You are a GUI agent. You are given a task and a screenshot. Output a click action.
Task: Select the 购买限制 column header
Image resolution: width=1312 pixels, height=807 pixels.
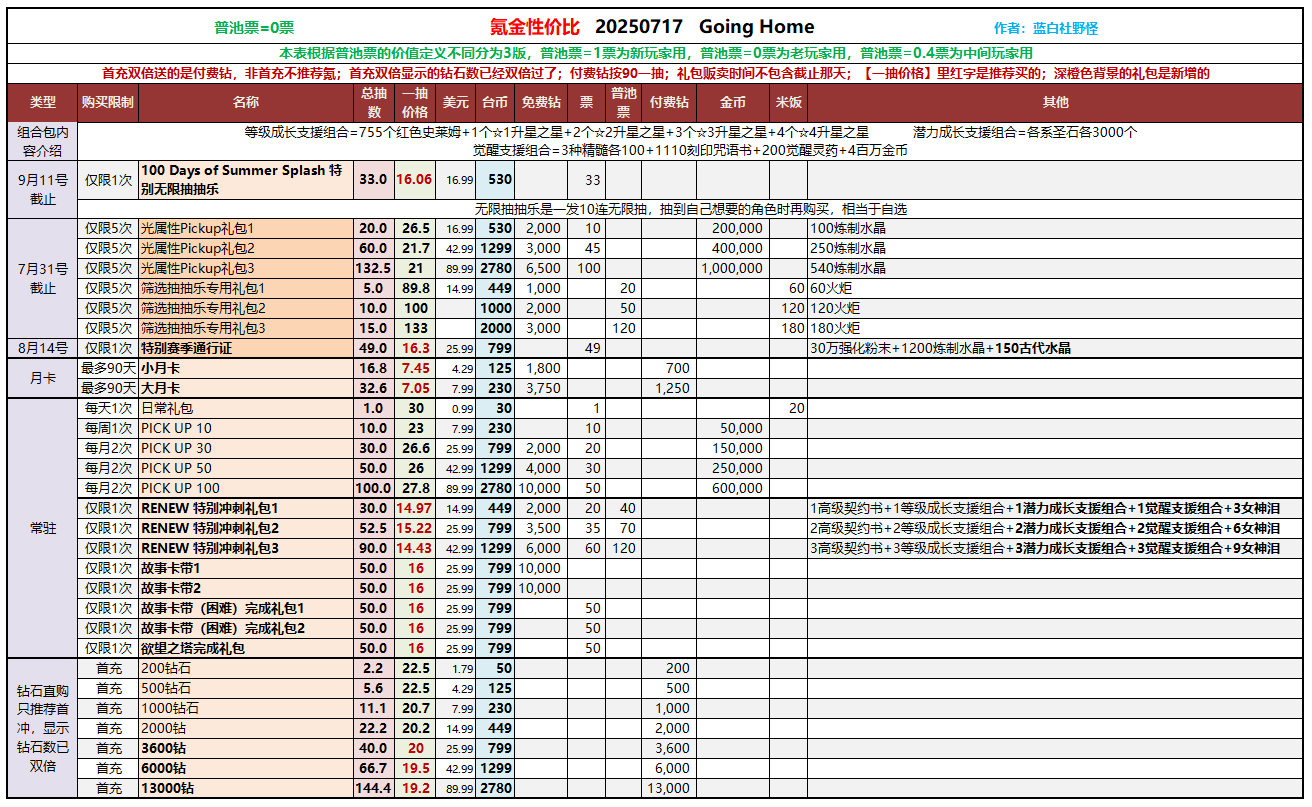[x=108, y=102]
